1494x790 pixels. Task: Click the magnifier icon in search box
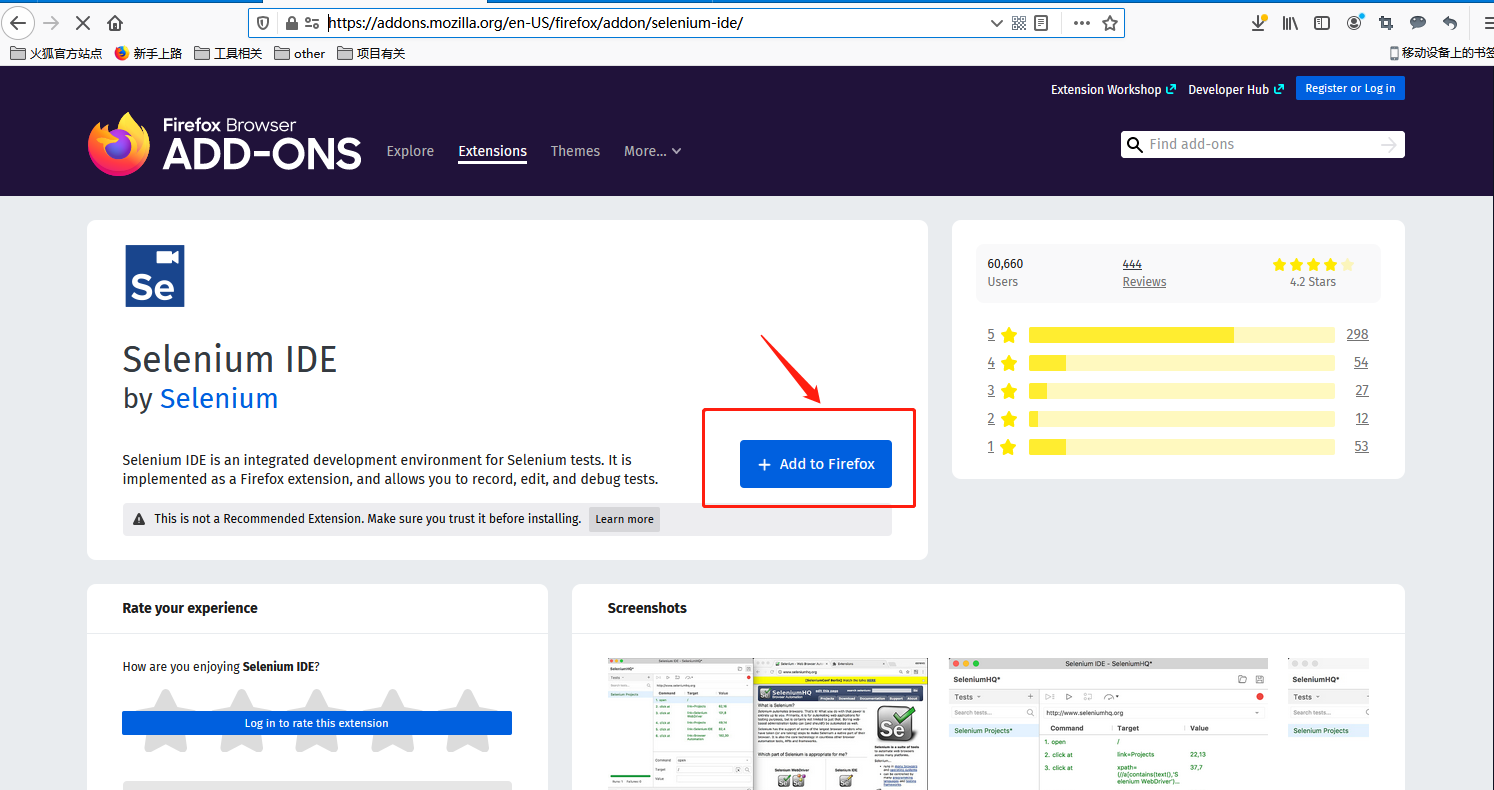[x=1134, y=145]
